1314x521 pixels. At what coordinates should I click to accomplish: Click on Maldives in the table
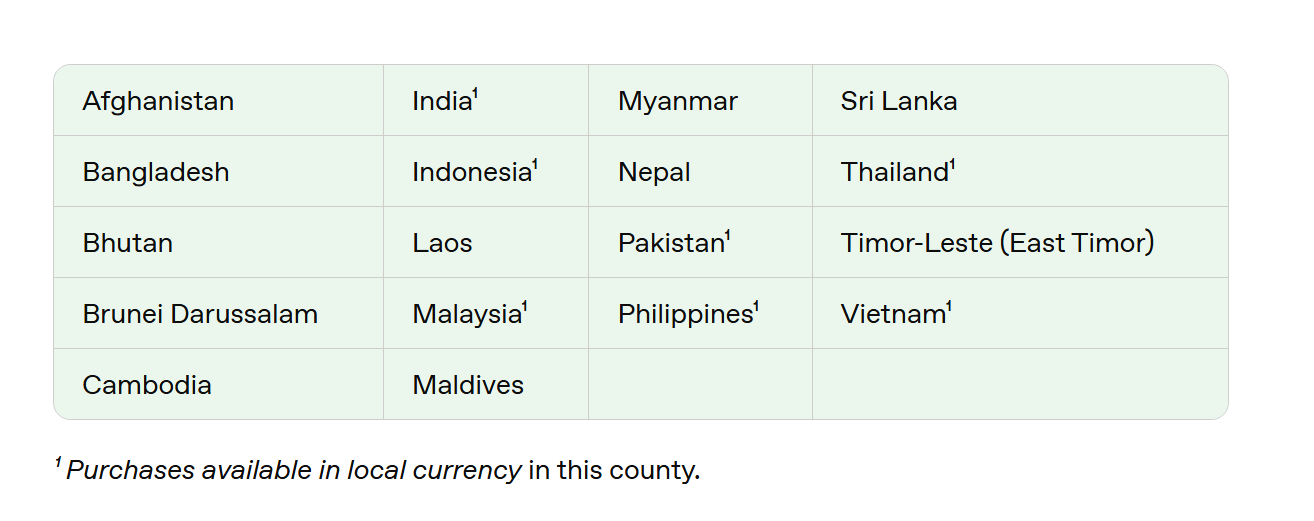pyautogui.click(x=468, y=385)
